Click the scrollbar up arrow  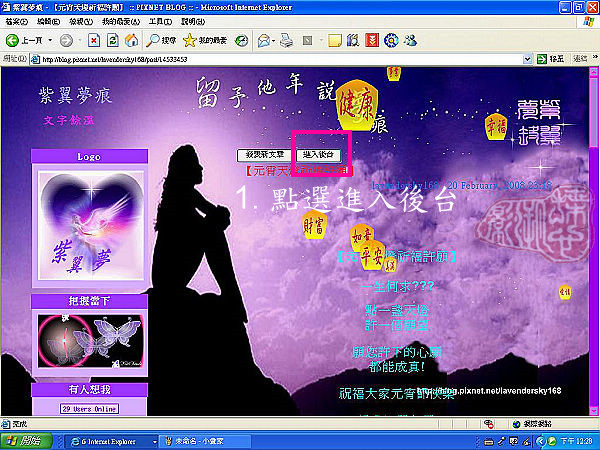click(x=593, y=71)
